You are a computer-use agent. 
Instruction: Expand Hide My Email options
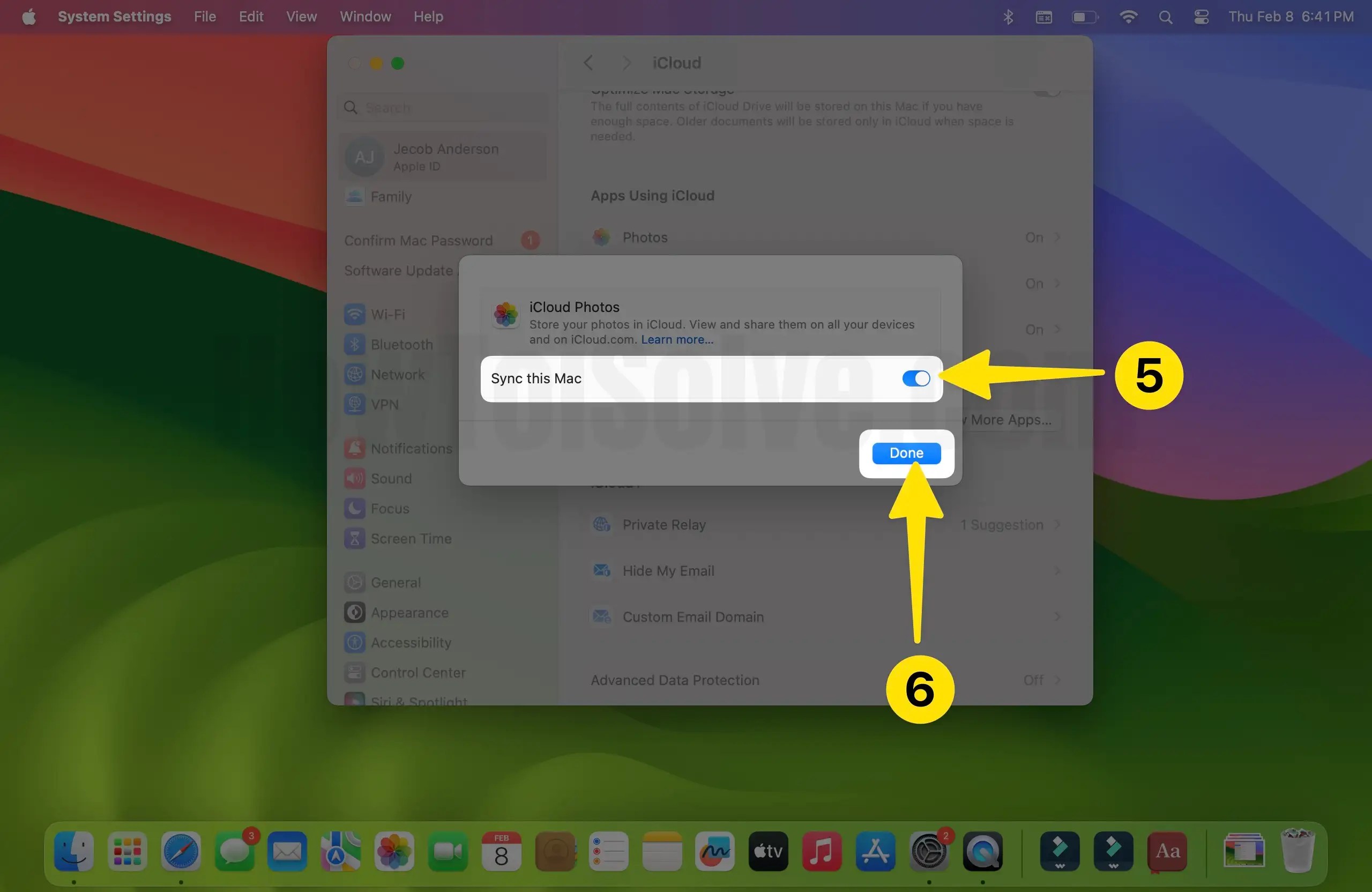1058,570
